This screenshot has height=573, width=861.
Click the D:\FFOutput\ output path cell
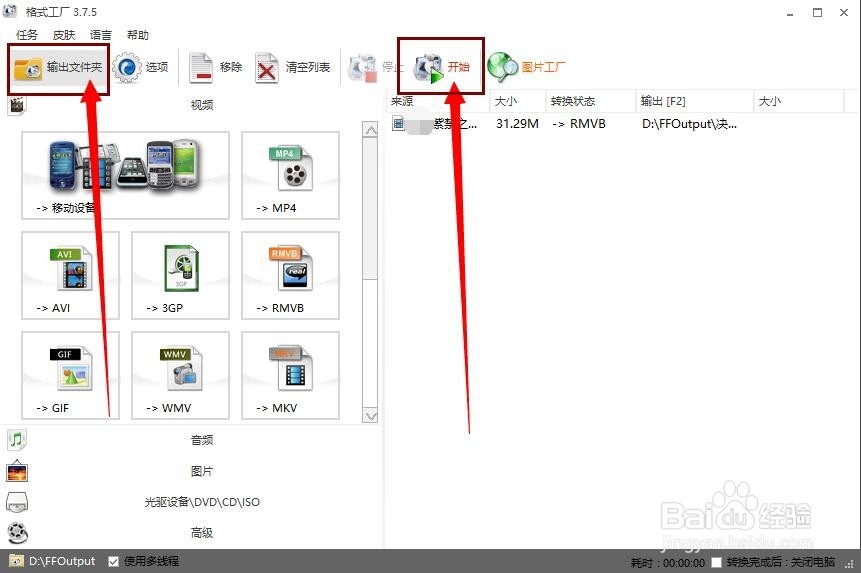(689, 124)
